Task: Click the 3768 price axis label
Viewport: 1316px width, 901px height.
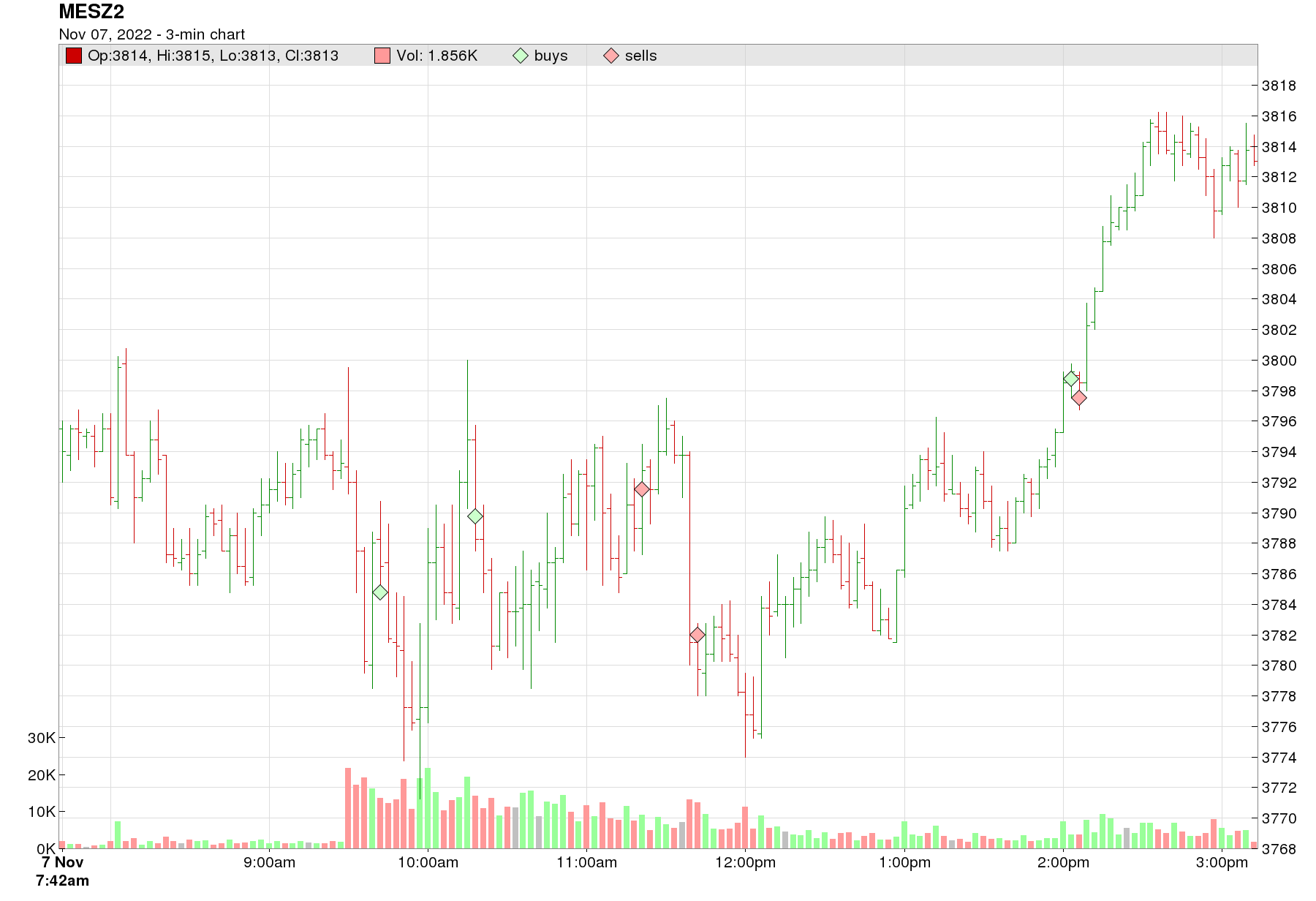Action: pos(1279,849)
